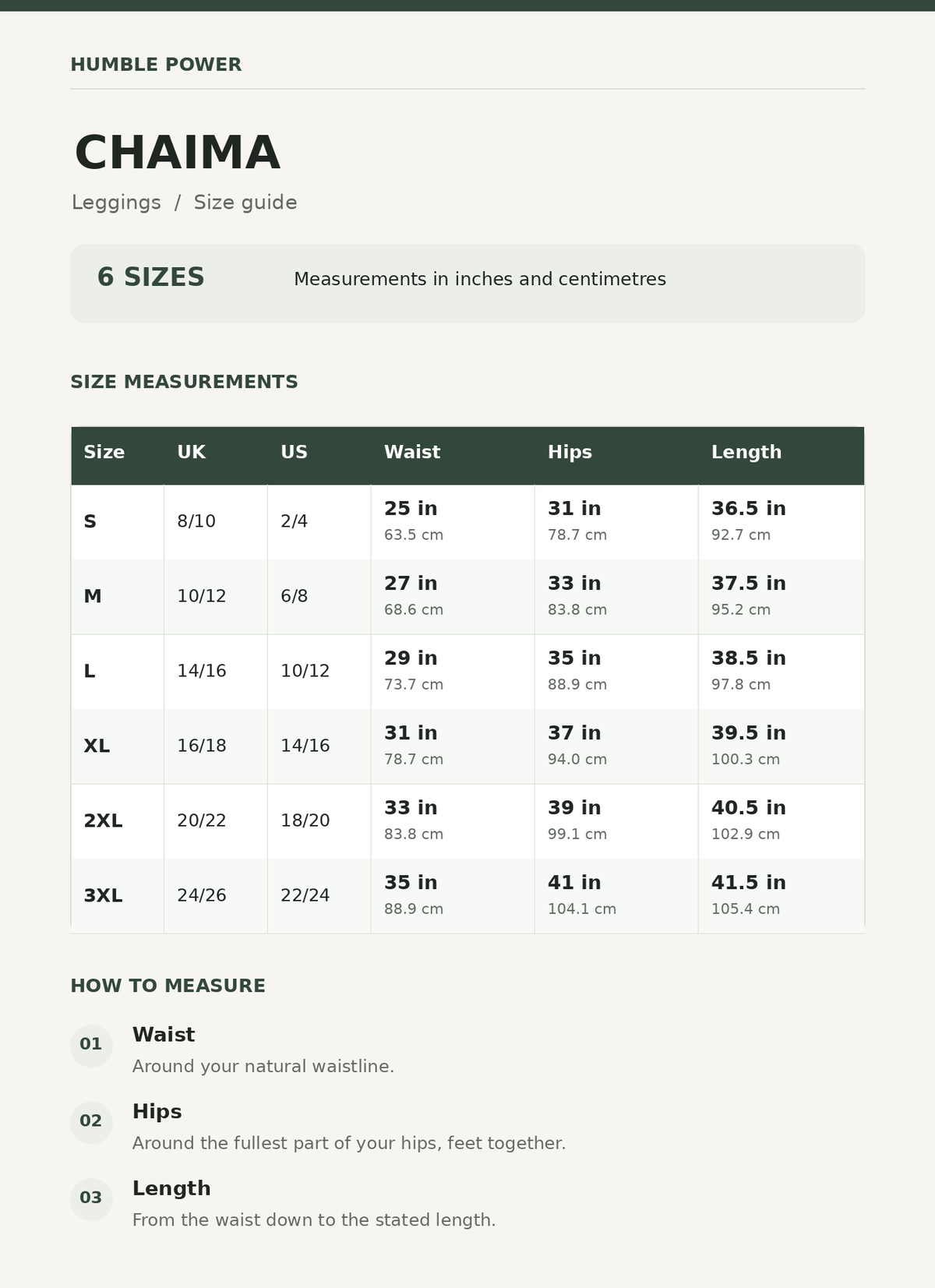Click the CHAIMA product title
Screen dimensions: 935x1288
point(178,153)
